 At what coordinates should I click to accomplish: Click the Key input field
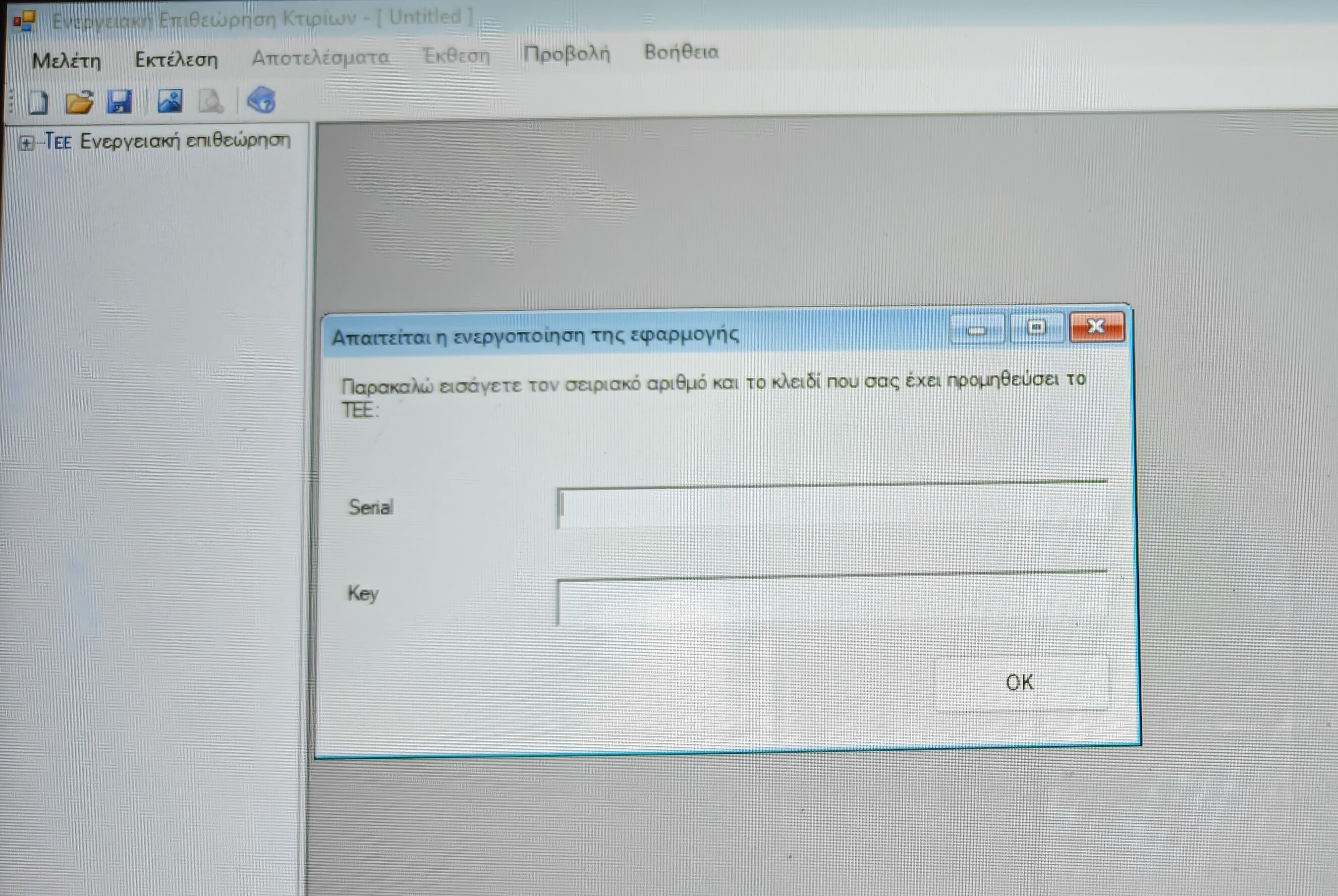(x=831, y=599)
